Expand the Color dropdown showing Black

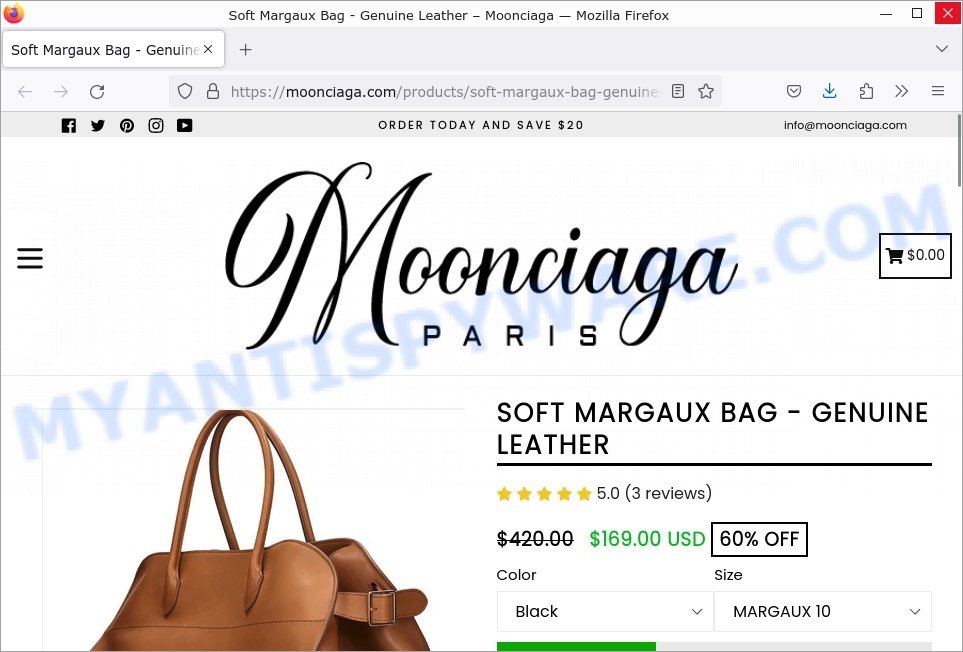(x=605, y=611)
